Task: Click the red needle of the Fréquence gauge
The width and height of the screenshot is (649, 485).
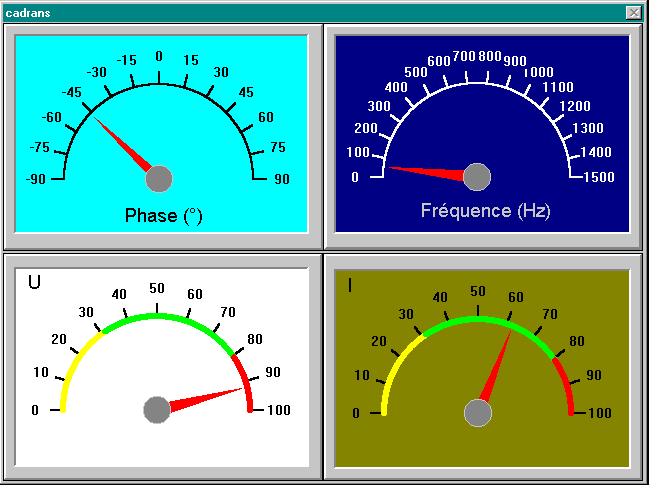Action: coord(426,173)
